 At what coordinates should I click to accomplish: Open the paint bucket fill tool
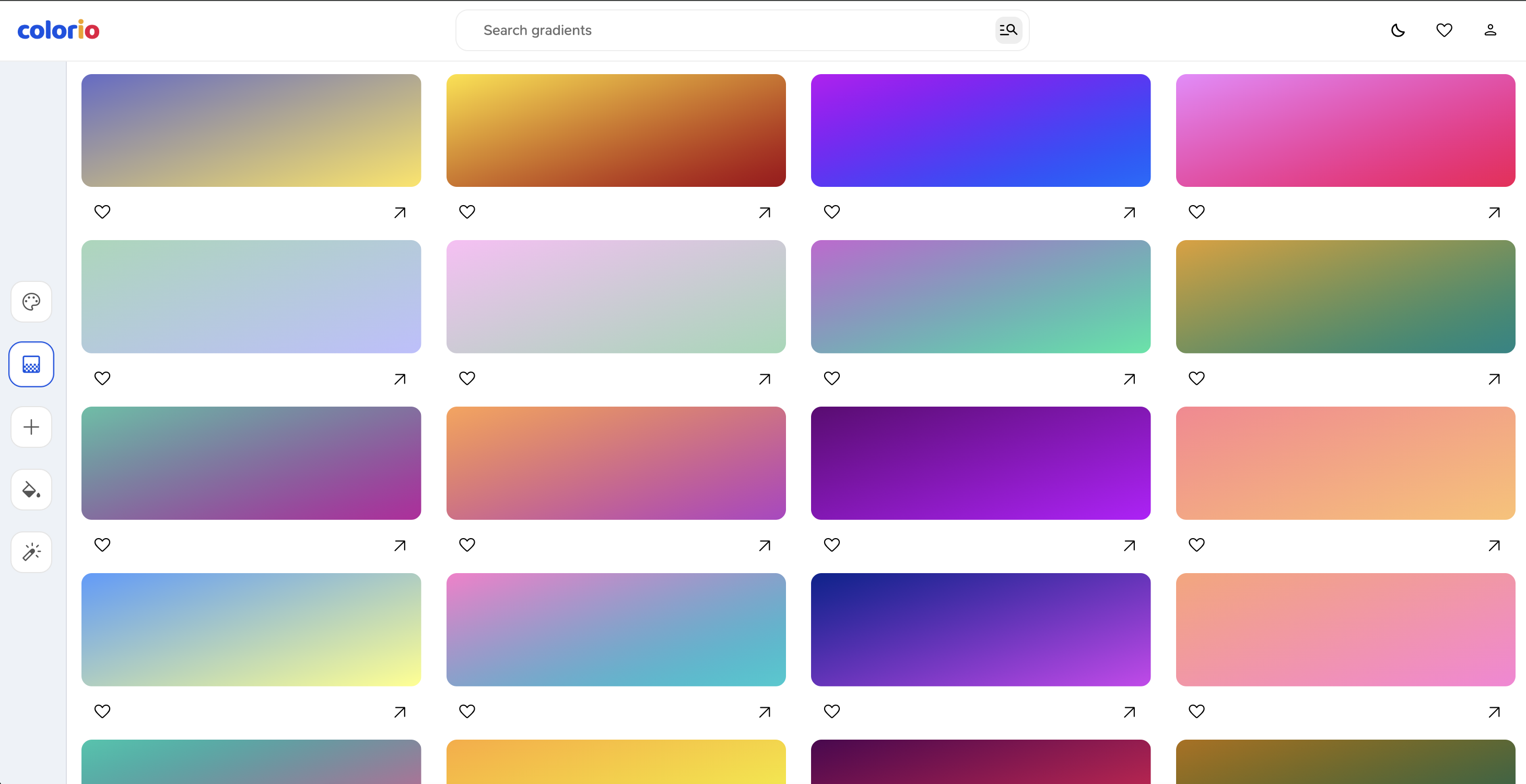pyautogui.click(x=31, y=490)
